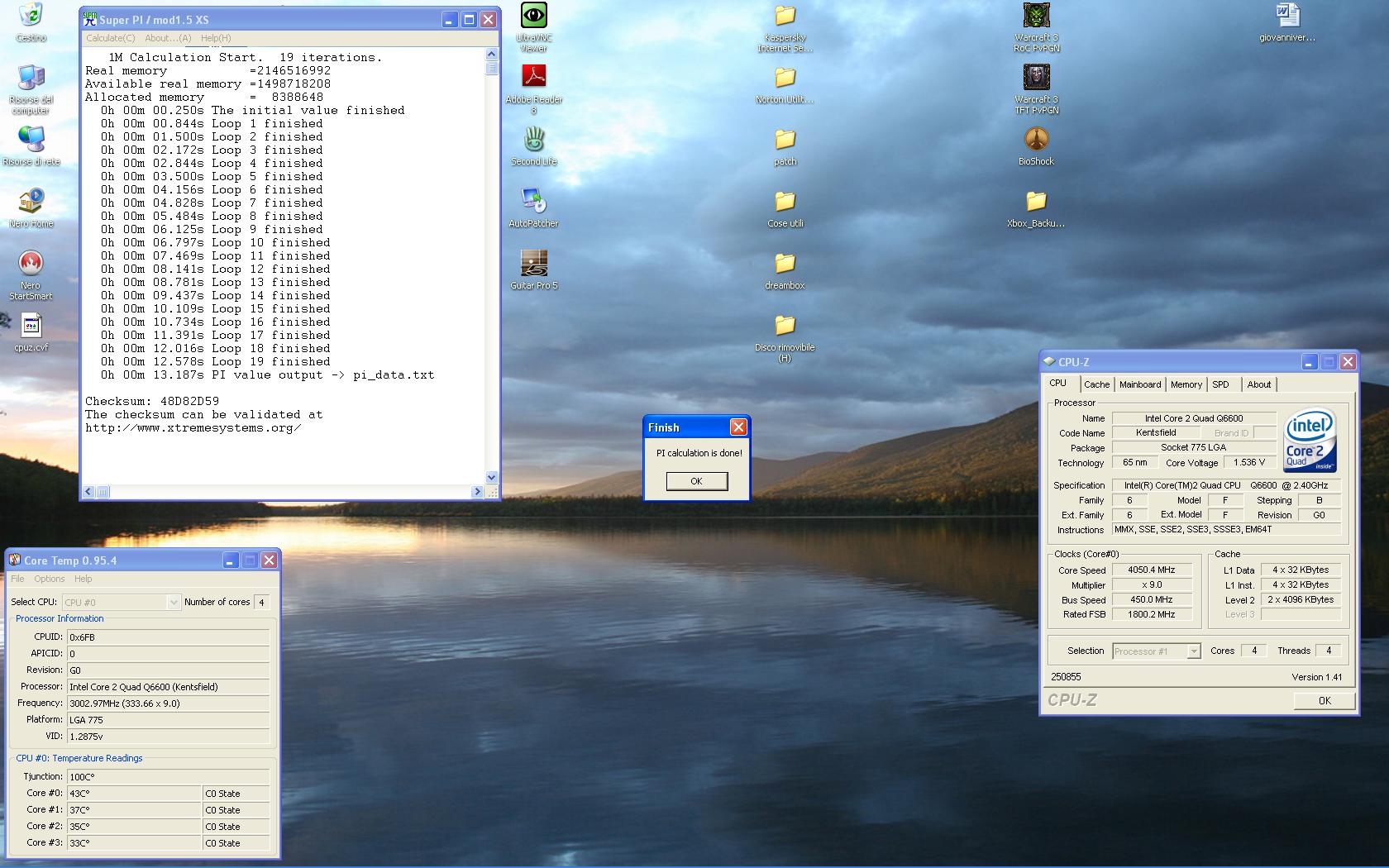Viewport: 1389px width, 868px height.
Task: Click the Checksum line in Super PI
Action: coord(152,401)
